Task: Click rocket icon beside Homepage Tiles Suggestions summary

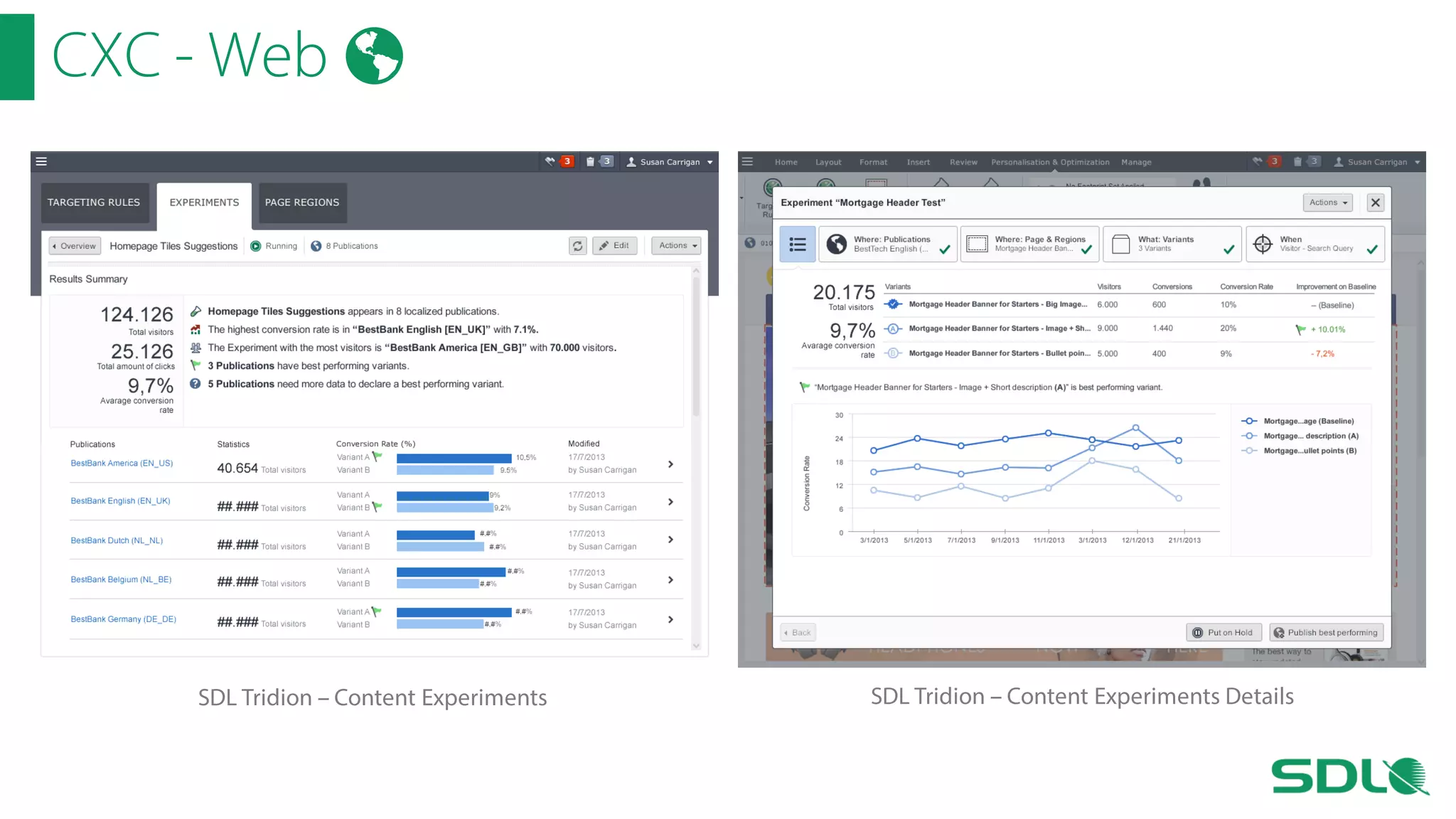Action: [196, 311]
